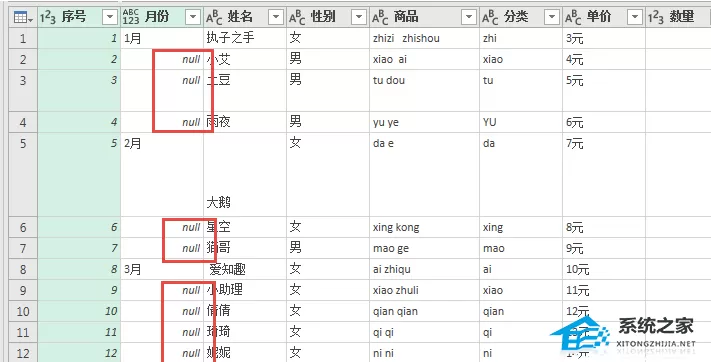
Task: Select the 爱知趣 name cell
Action: click(x=245, y=269)
